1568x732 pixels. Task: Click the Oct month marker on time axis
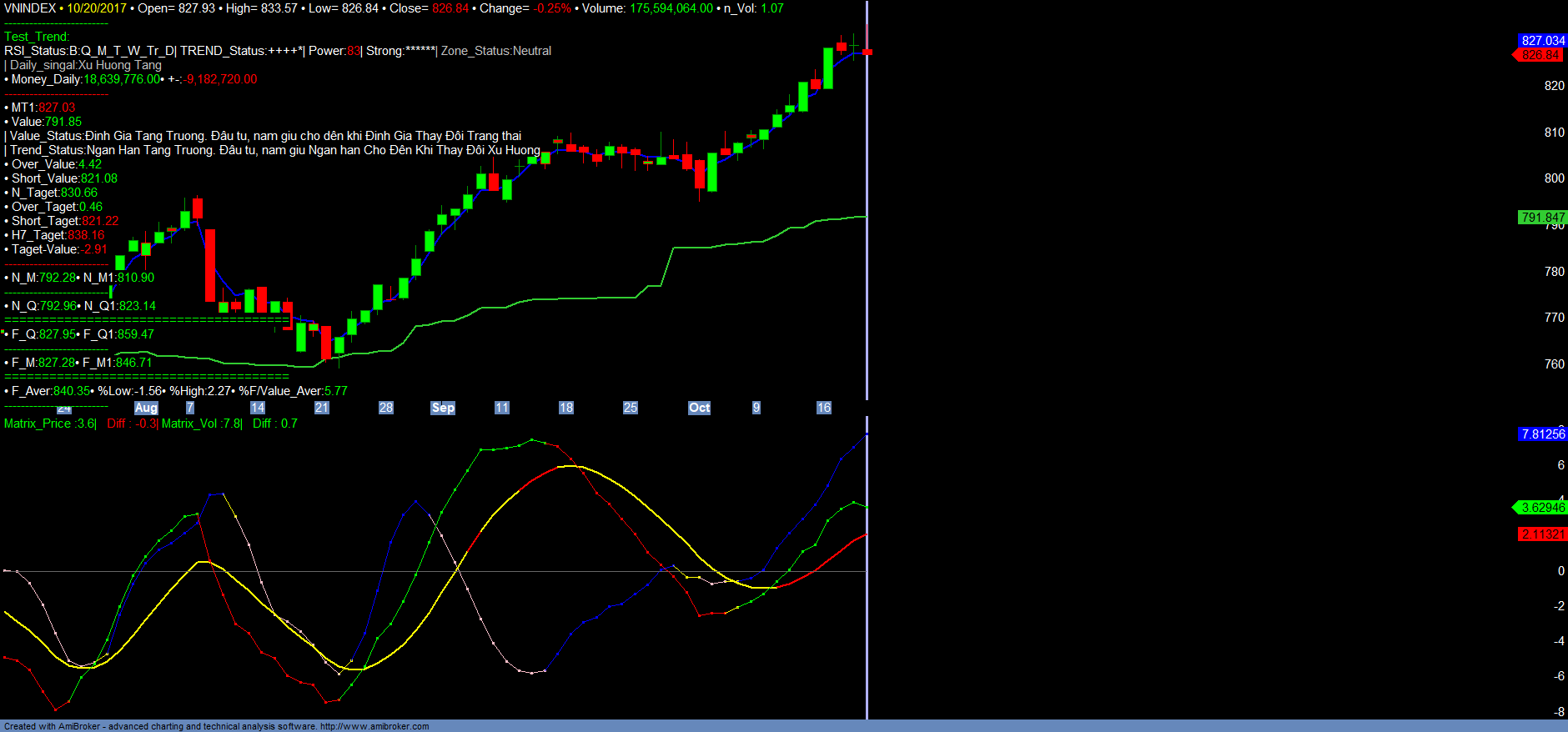tap(699, 408)
